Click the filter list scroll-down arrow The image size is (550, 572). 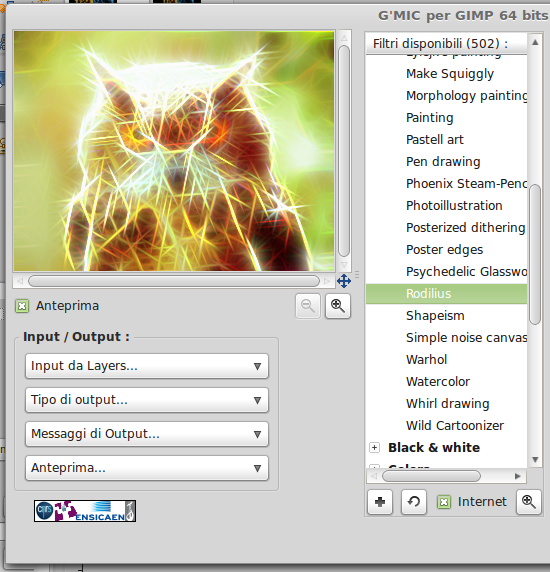coord(535,460)
